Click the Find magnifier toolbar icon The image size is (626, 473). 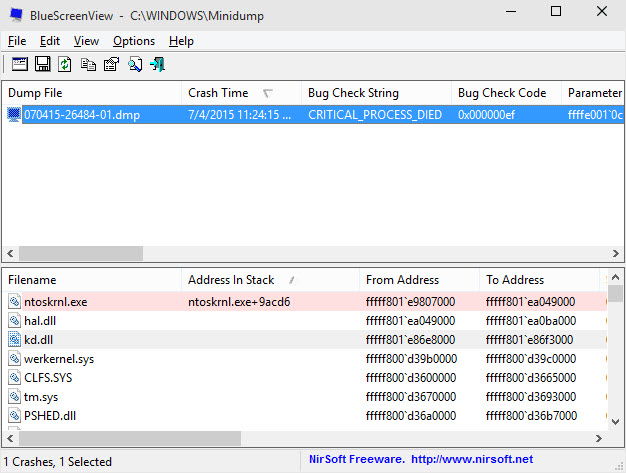135,64
